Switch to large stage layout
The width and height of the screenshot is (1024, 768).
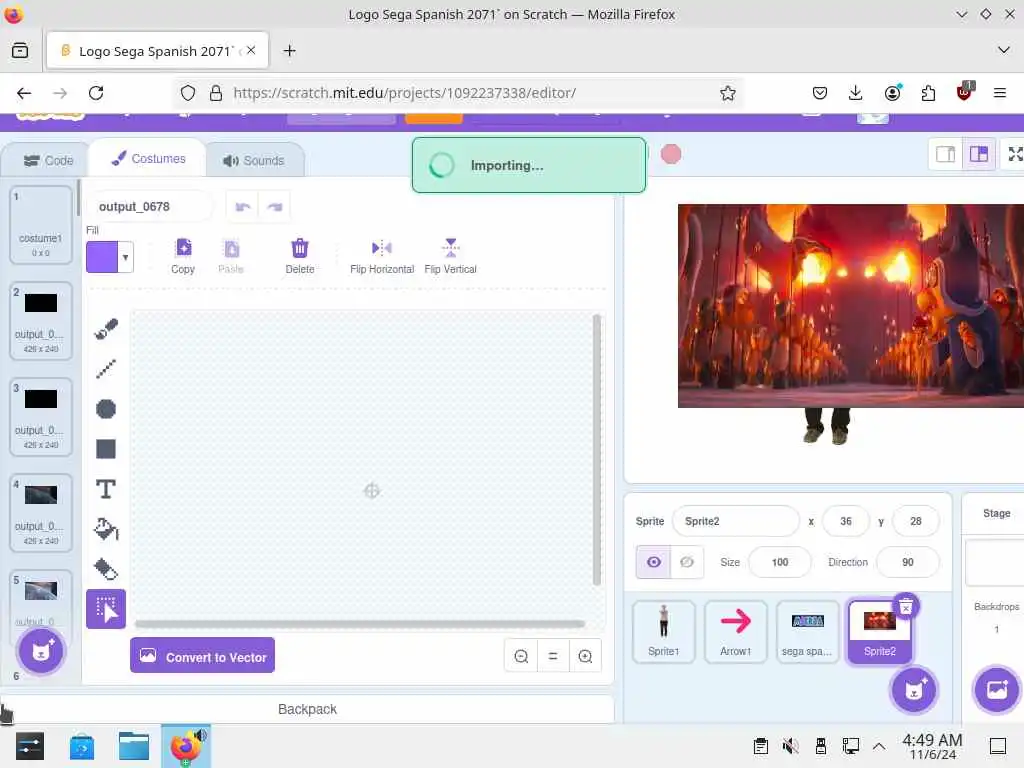click(978, 155)
